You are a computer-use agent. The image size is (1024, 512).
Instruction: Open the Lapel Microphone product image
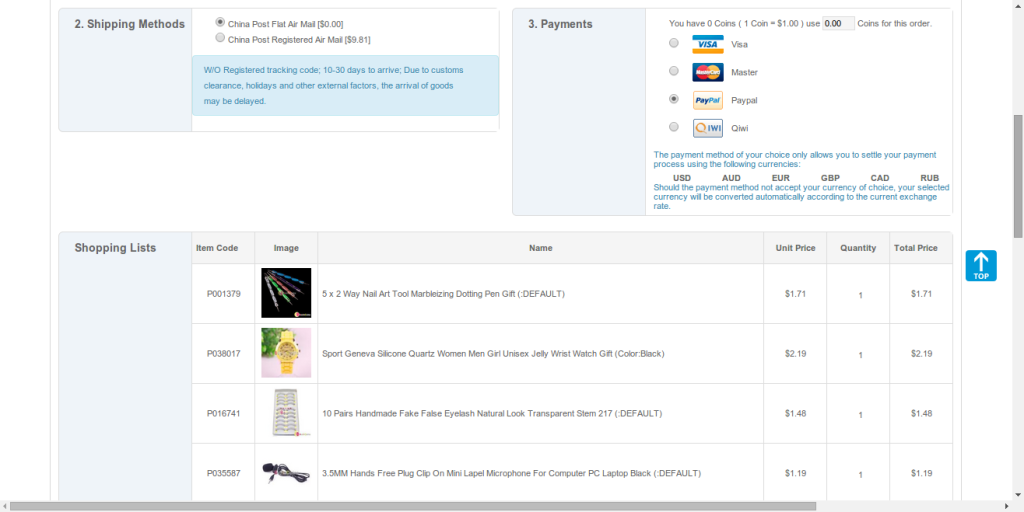286,473
